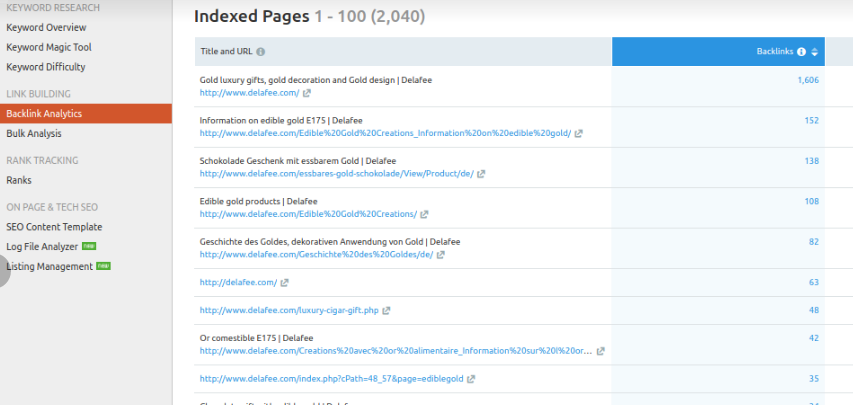Open external link icon for www.delafee.com homepage
This screenshot has width=853, height=405.
(306, 93)
